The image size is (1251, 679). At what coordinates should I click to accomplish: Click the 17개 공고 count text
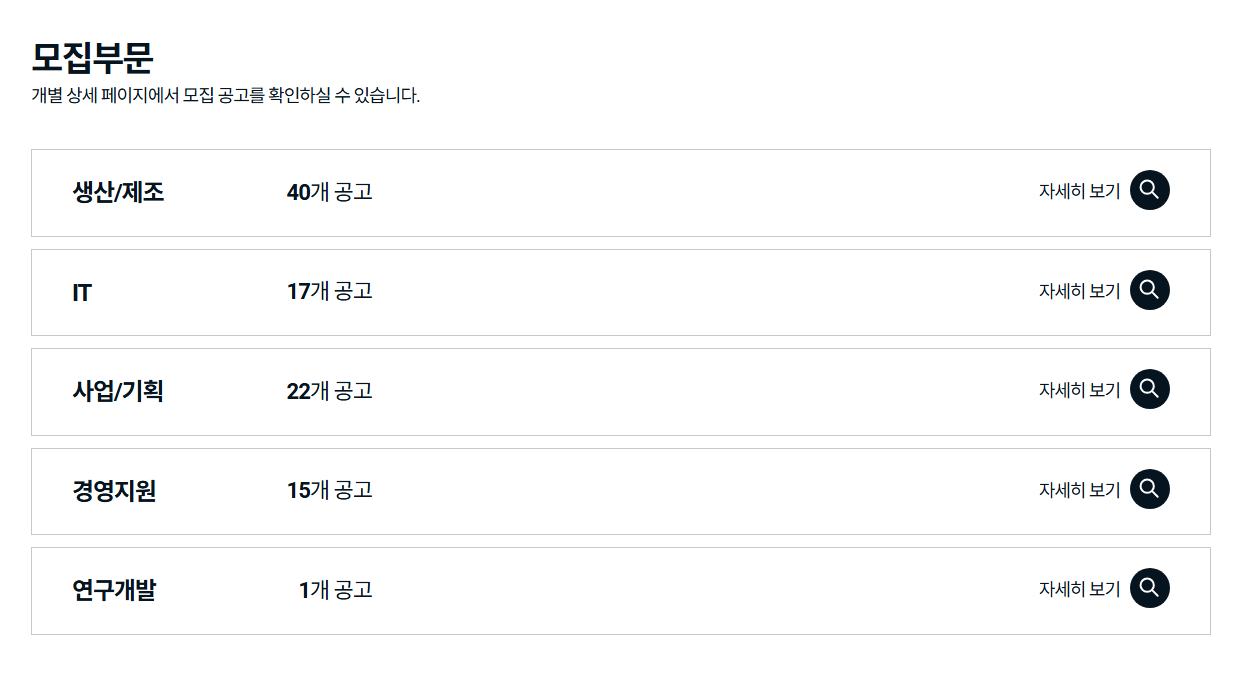point(330,292)
